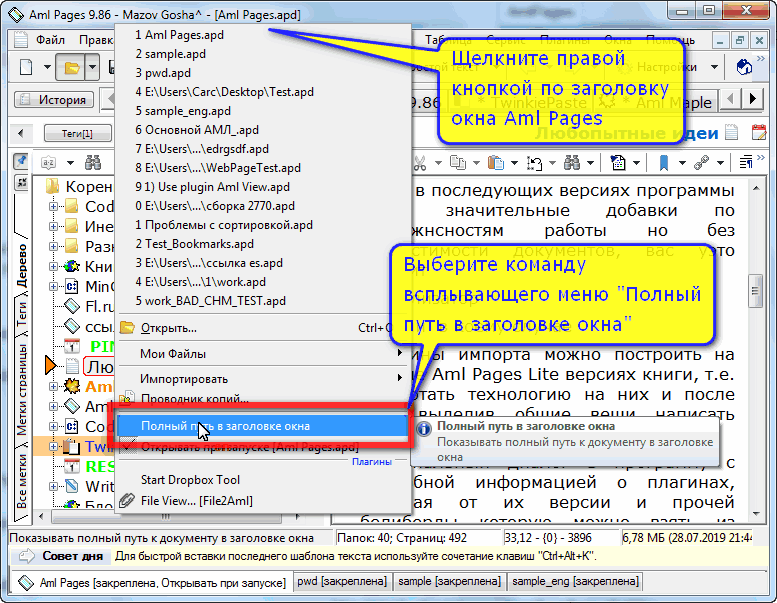
Task: Click the Теги[1] button
Action: (x=78, y=133)
